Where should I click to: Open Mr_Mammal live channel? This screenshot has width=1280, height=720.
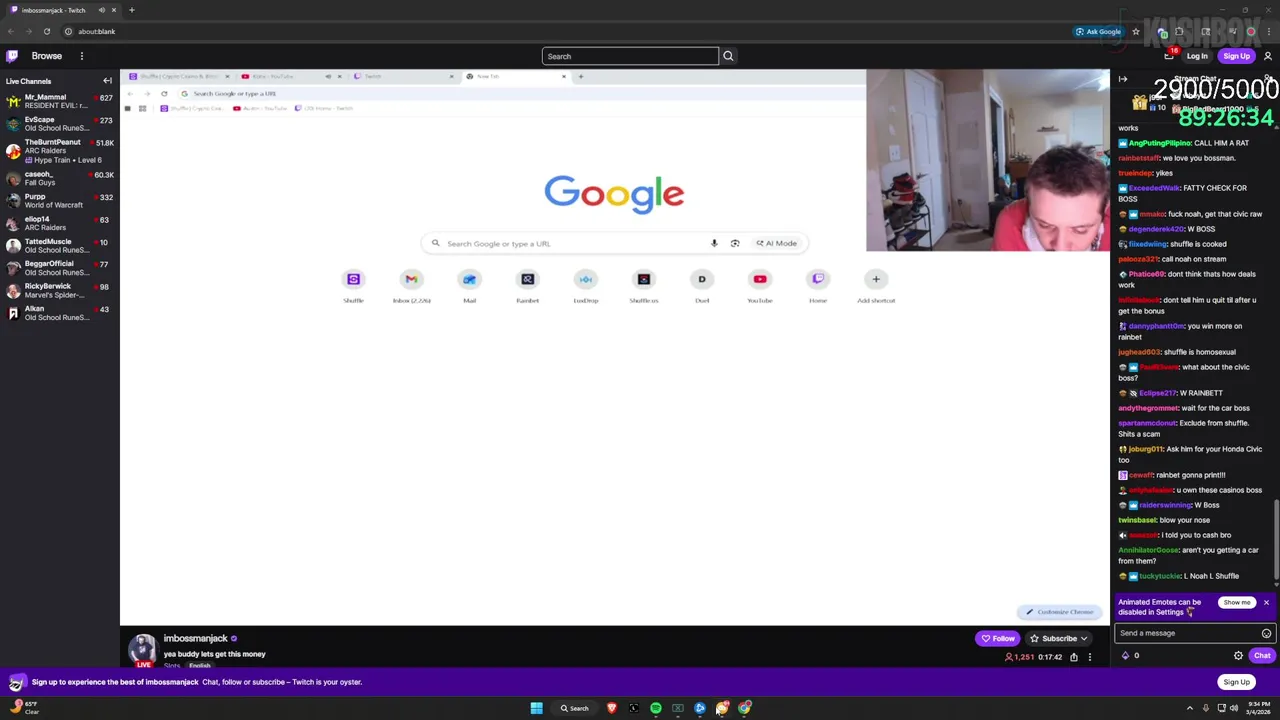[x=58, y=102]
